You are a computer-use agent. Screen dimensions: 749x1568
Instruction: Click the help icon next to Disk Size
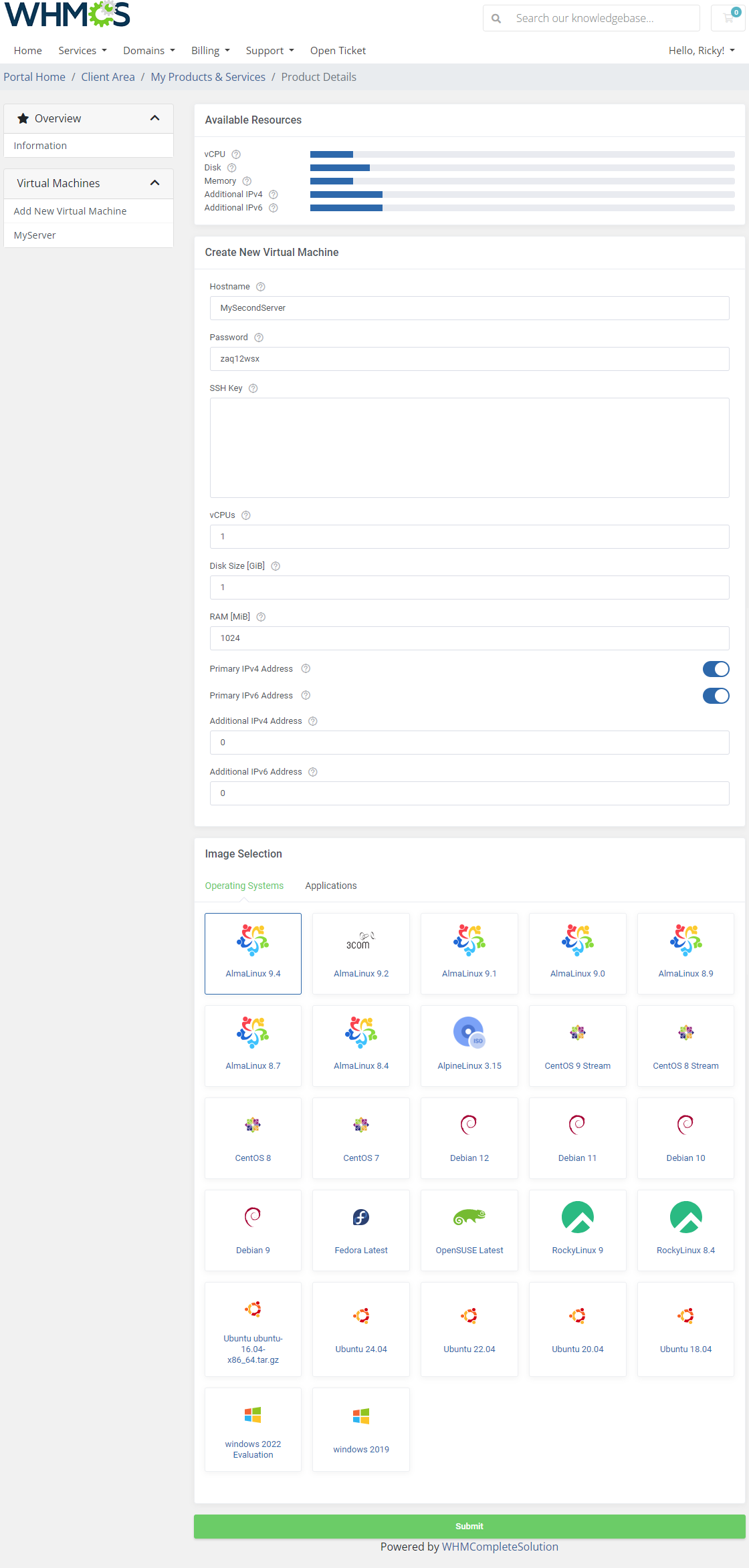[x=276, y=566]
